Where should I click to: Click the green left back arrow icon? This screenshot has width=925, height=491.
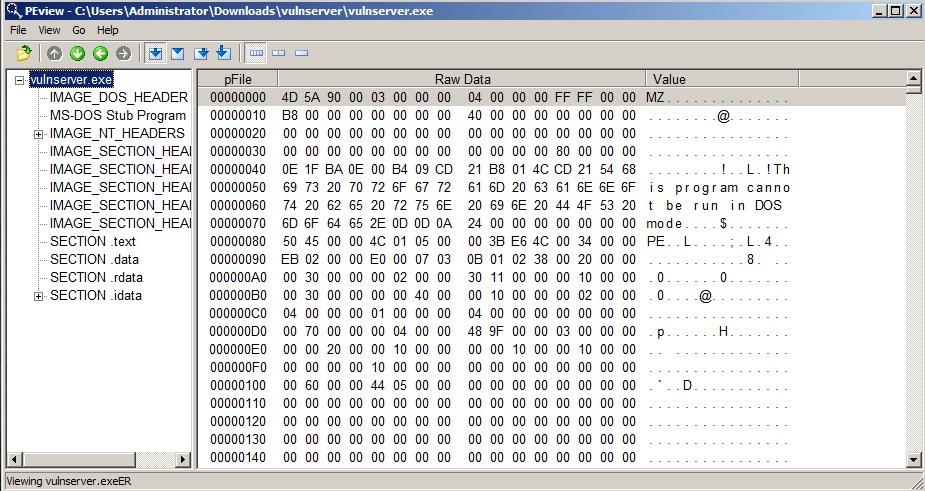click(100, 54)
